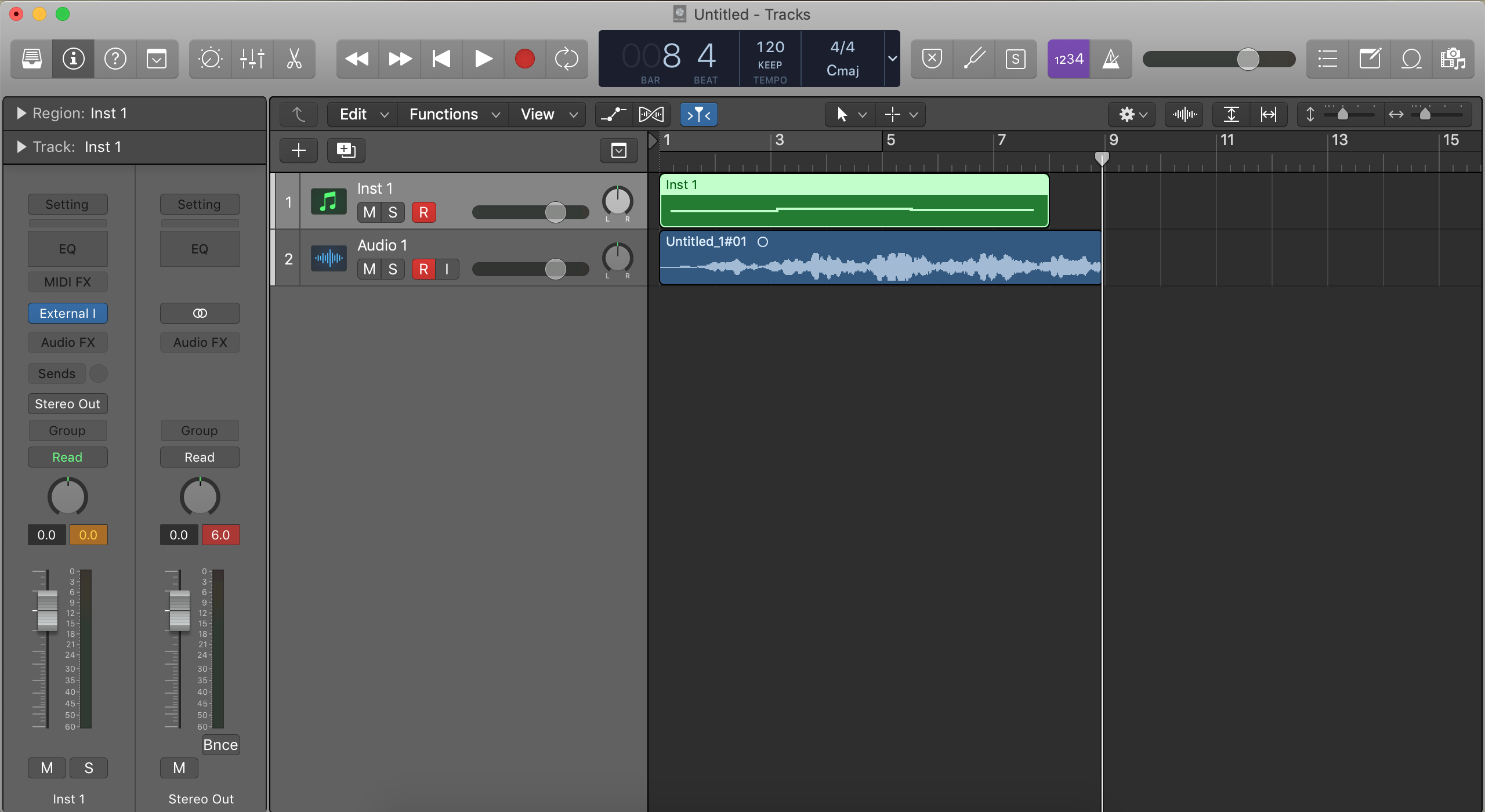Viewport: 1485px width, 812px height.
Task: Open the Media Browsers icon
Action: pos(1453,59)
